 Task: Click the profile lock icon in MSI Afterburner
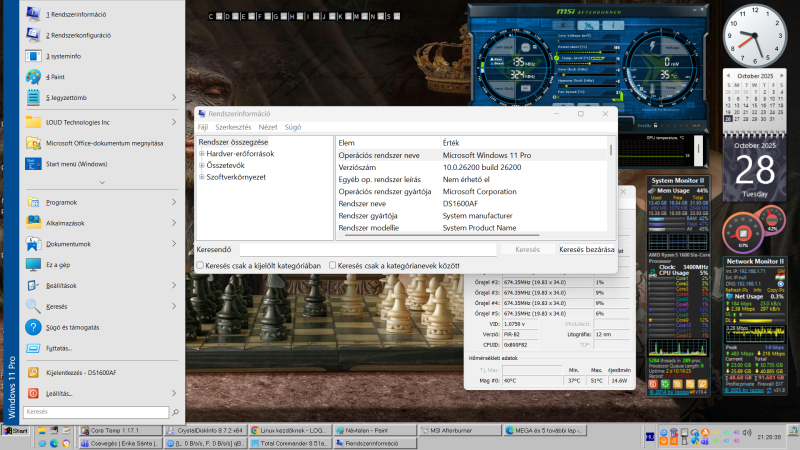click(656, 125)
